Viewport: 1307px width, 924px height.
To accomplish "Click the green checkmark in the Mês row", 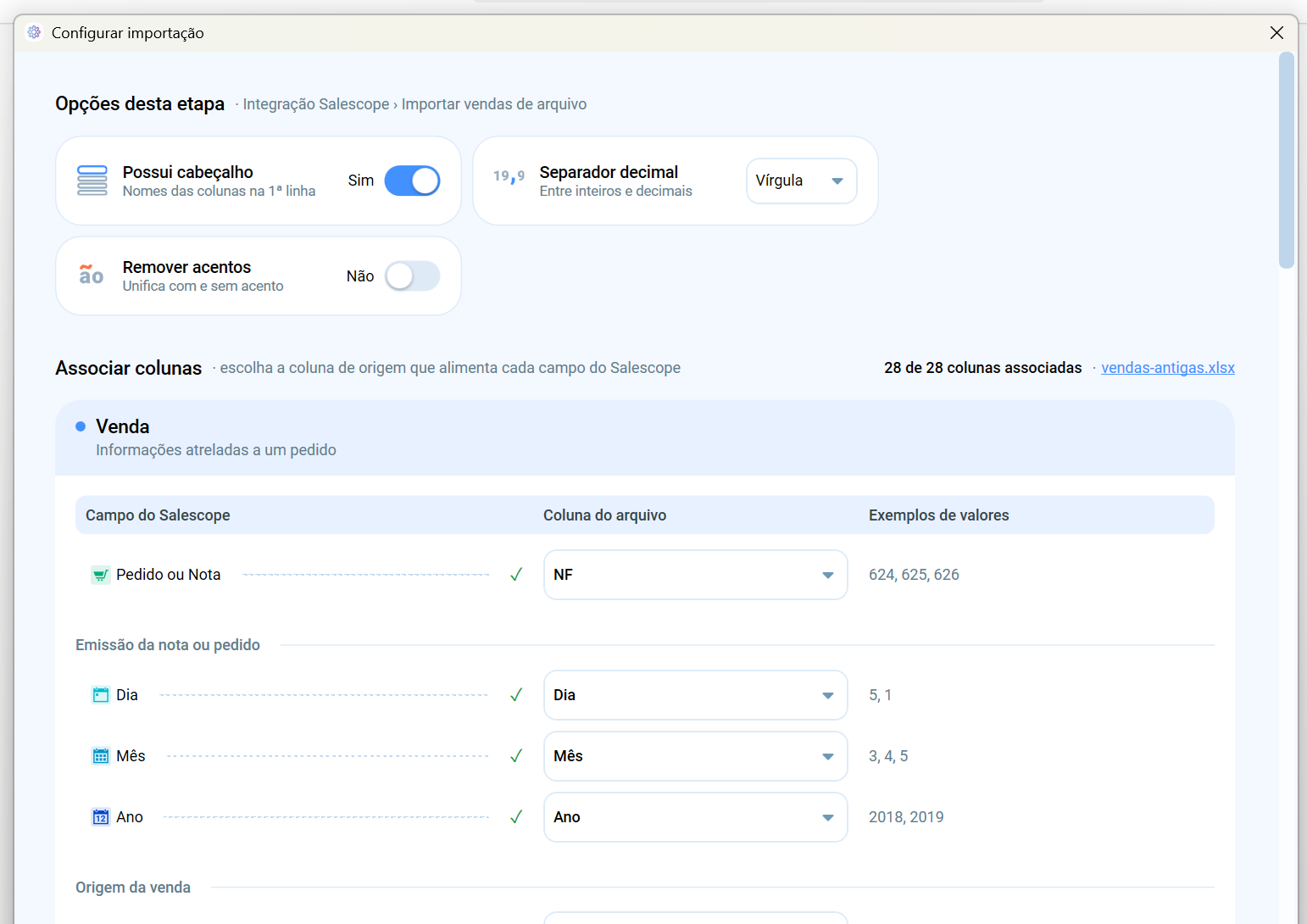I will (x=516, y=756).
